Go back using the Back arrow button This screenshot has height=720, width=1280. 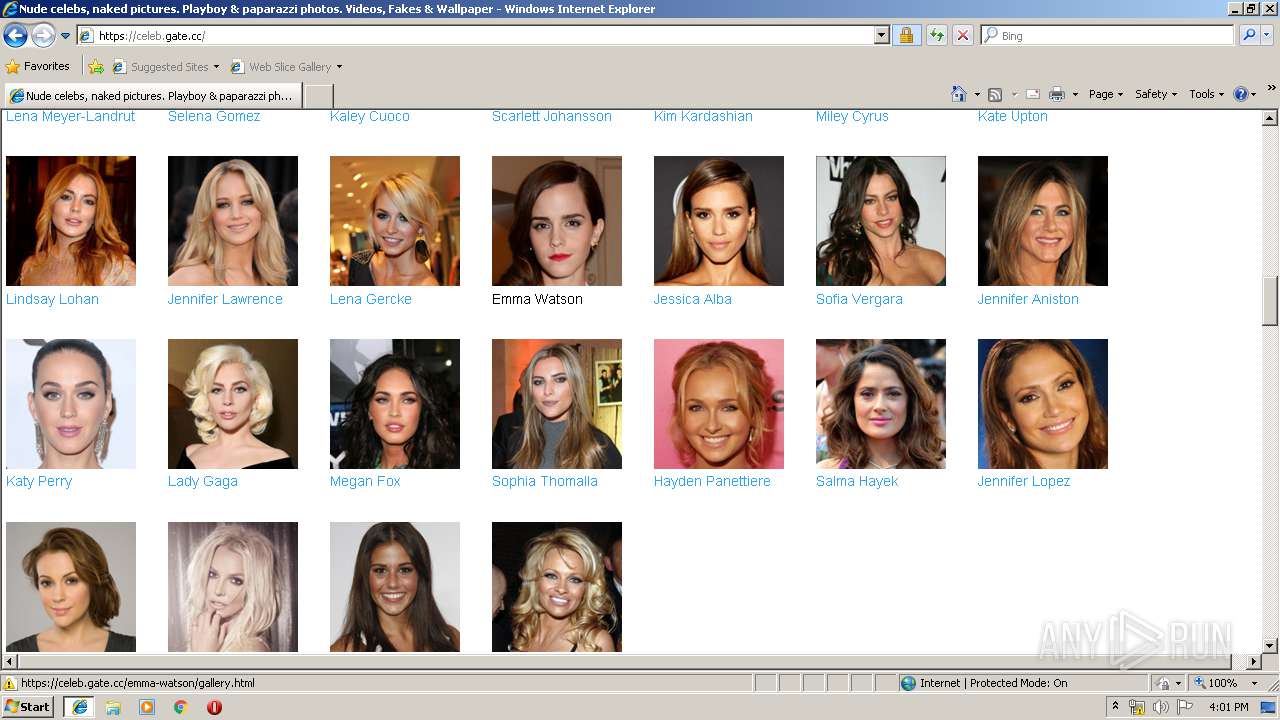pos(15,36)
